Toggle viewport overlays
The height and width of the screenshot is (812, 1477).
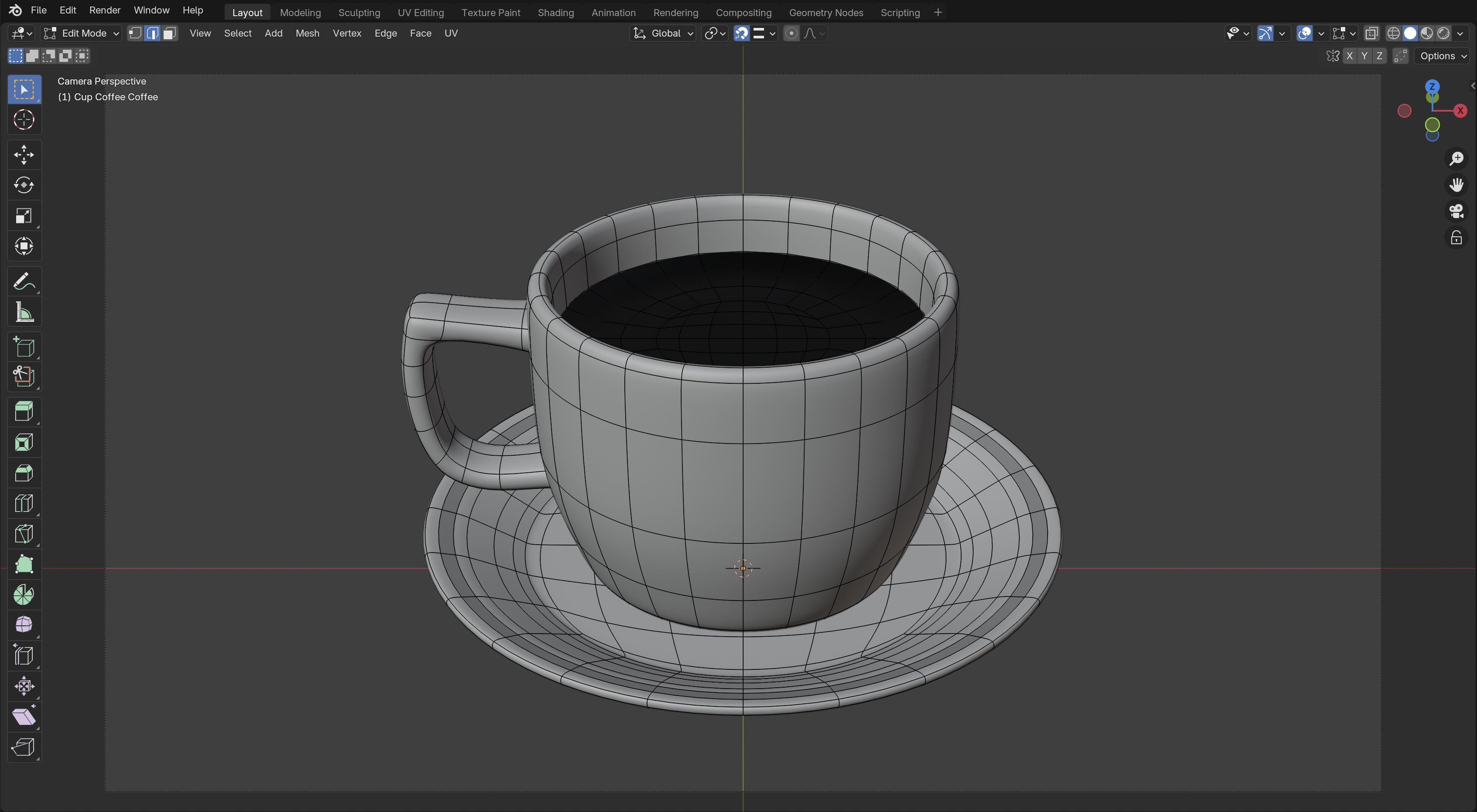click(1304, 33)
